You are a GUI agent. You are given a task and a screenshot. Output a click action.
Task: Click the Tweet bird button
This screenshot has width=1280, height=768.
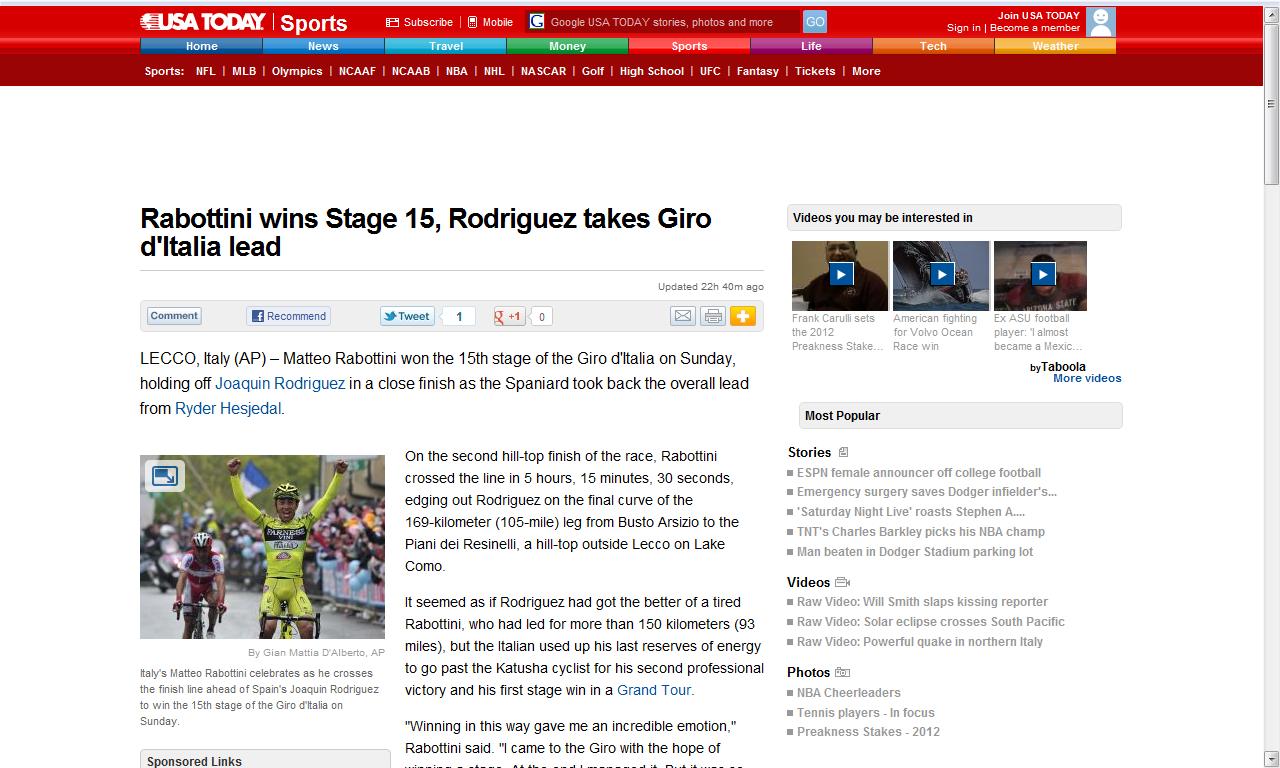(x=406, y=316)
